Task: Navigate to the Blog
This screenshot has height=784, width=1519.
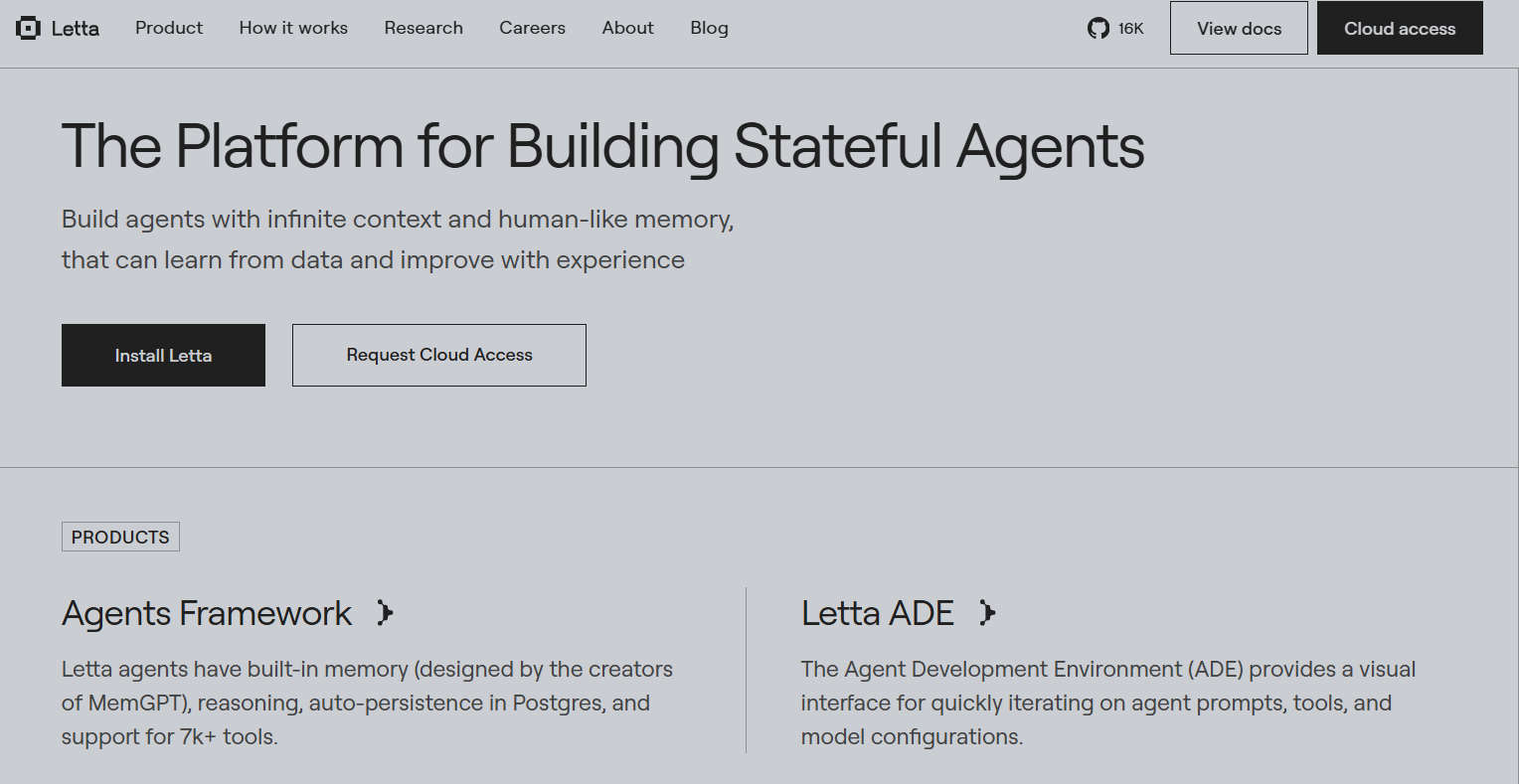Action: coord(709,28)
